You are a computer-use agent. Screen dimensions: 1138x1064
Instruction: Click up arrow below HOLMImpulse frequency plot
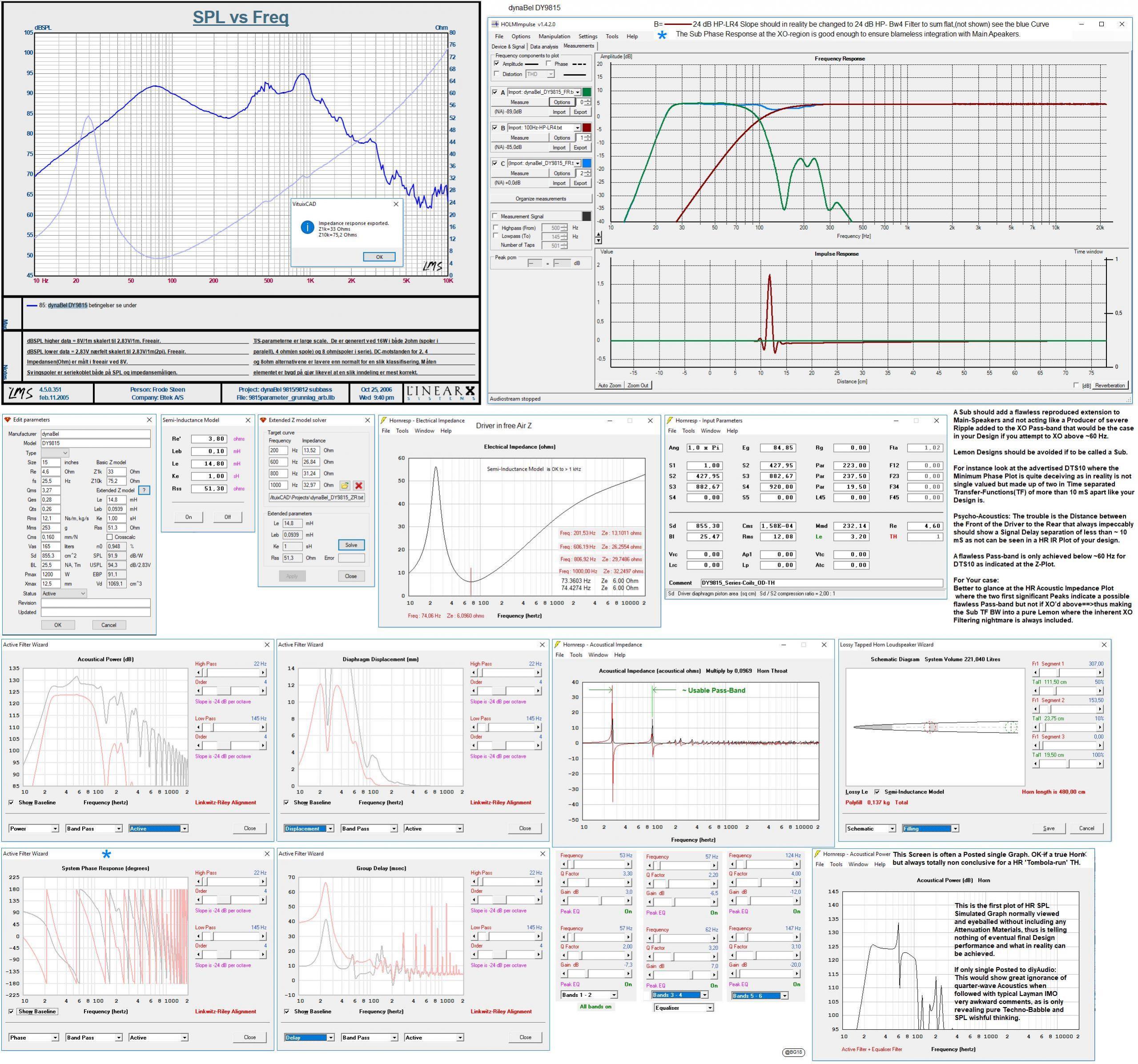(x=599, y=234)
